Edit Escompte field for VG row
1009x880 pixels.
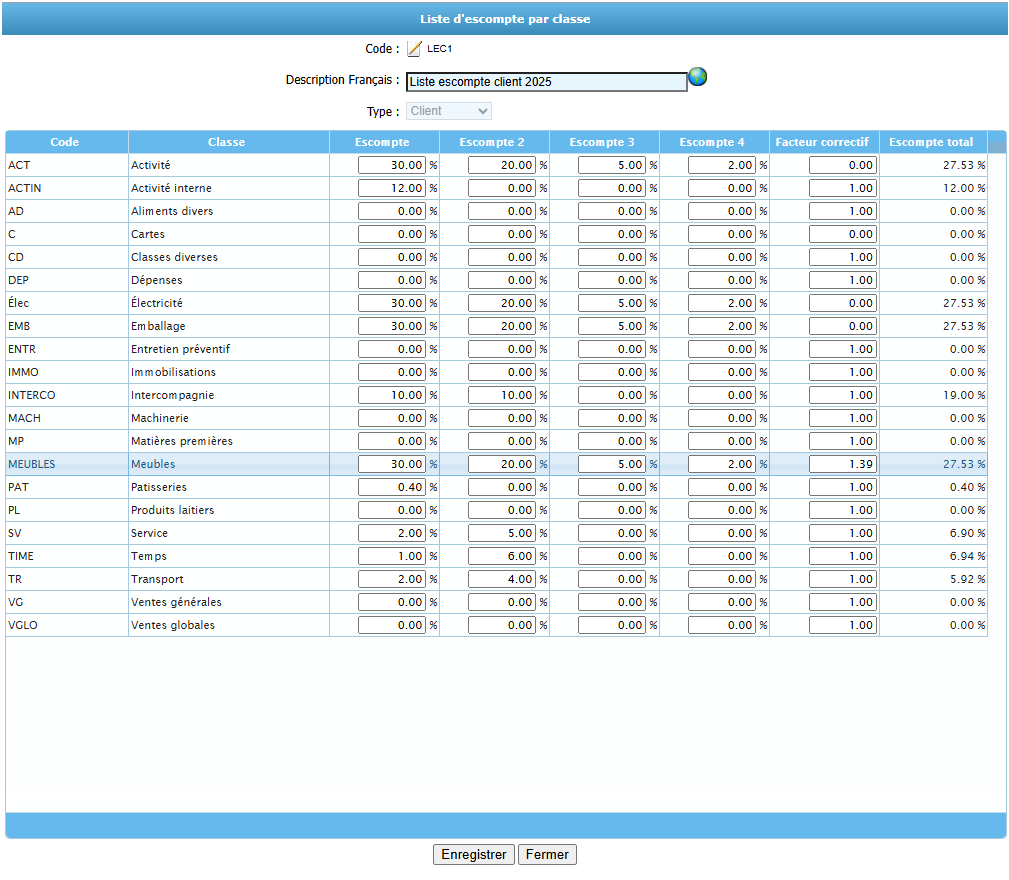coord(392,603)
